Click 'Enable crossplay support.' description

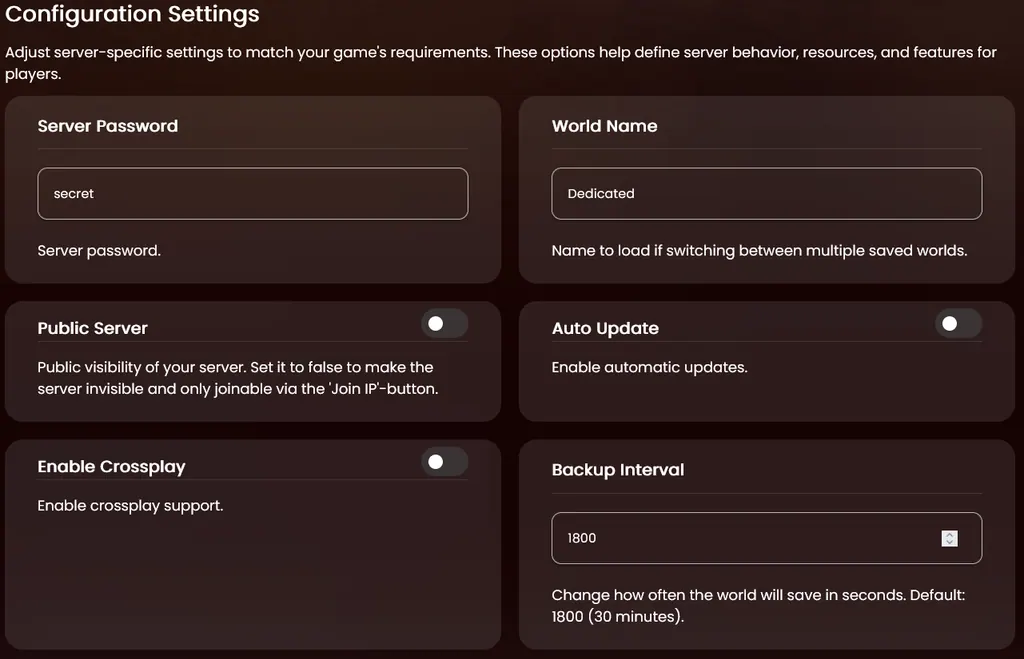[x=131, y=506]
